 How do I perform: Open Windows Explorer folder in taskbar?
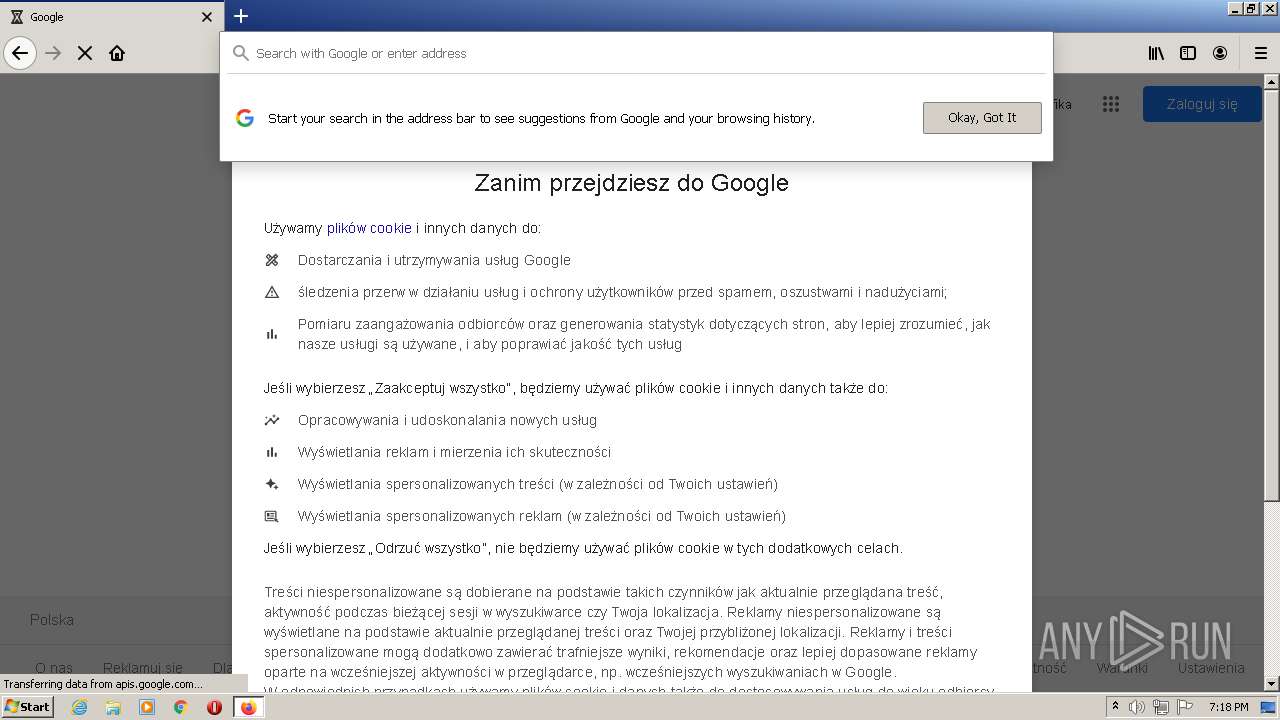point(113,707)
